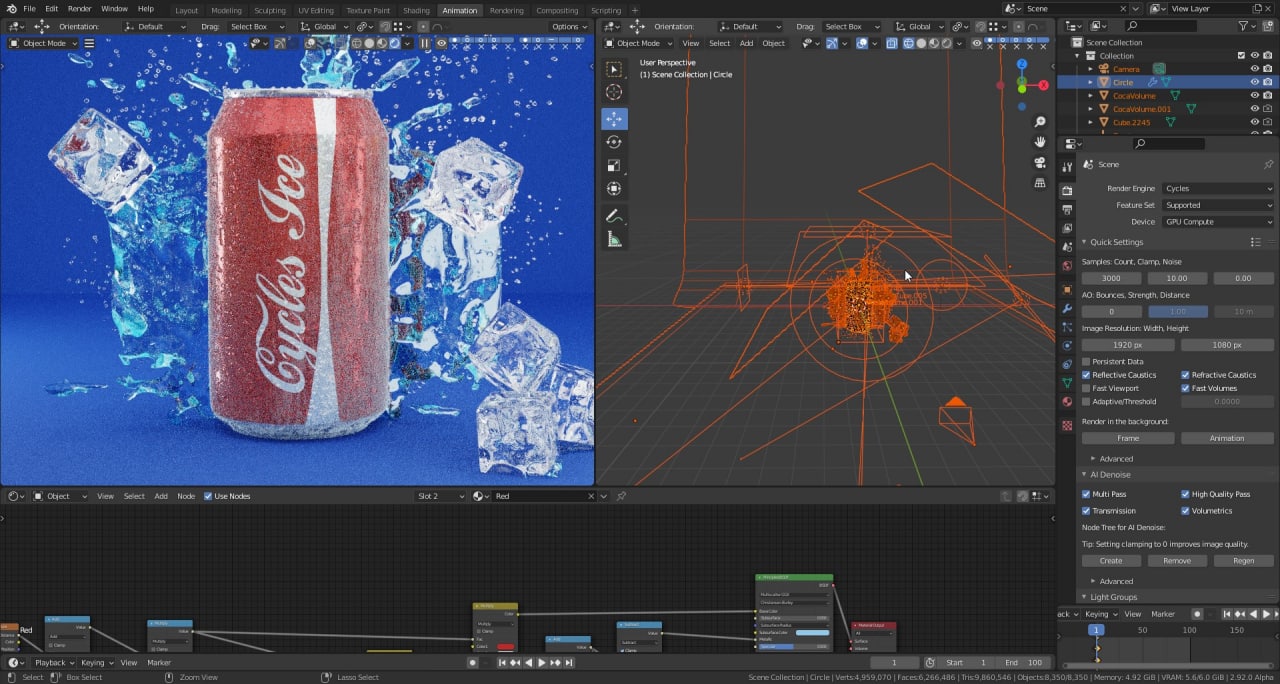Open the Object properties tab

click(x=1067, y=289)
